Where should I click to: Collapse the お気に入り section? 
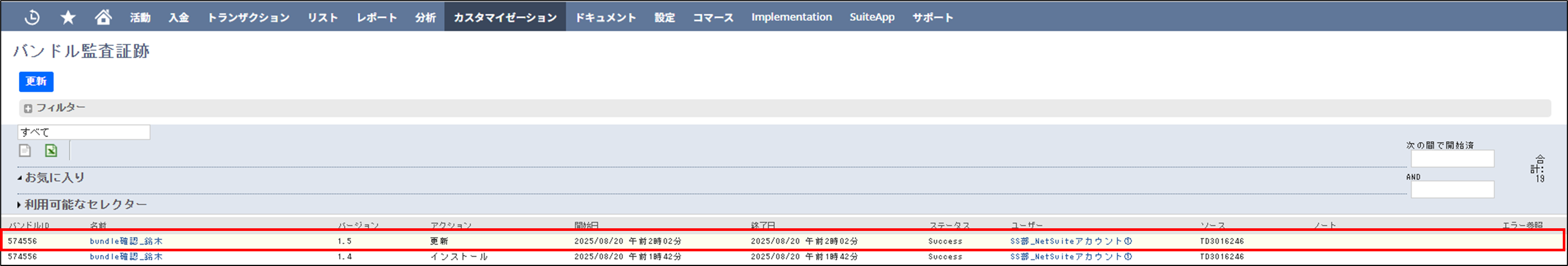tap(52, 178)
